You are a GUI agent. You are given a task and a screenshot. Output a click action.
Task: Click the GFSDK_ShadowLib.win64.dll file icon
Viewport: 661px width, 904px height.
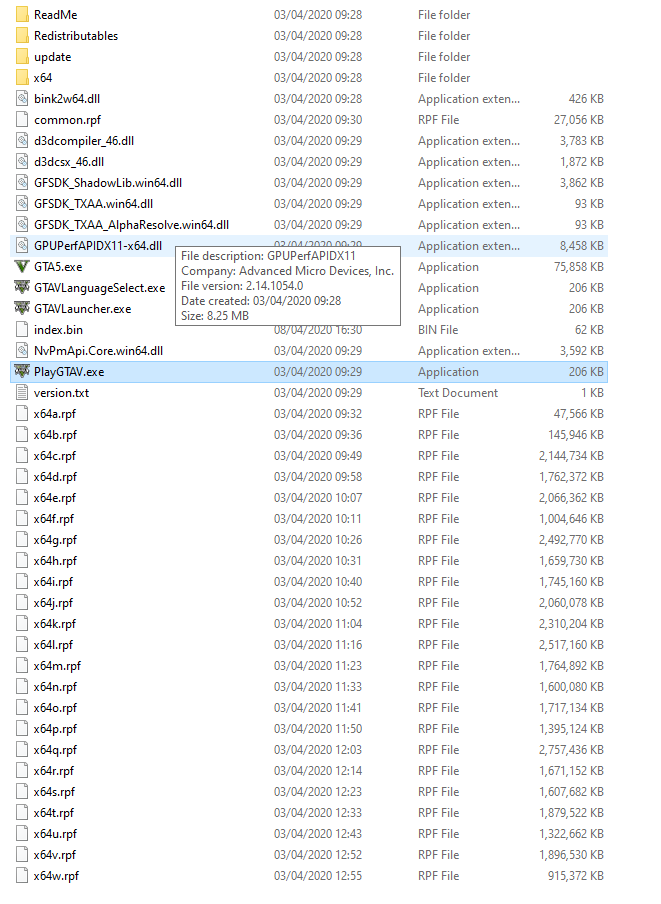click(x=22, y=183)
